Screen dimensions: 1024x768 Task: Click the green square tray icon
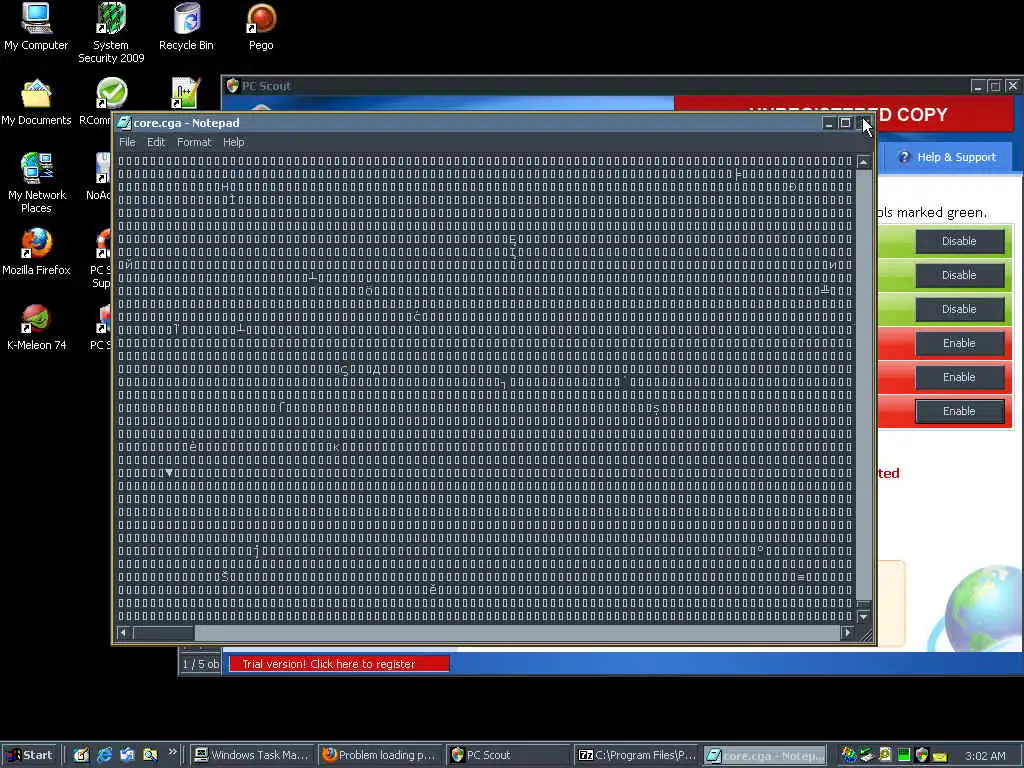point(904,755)
